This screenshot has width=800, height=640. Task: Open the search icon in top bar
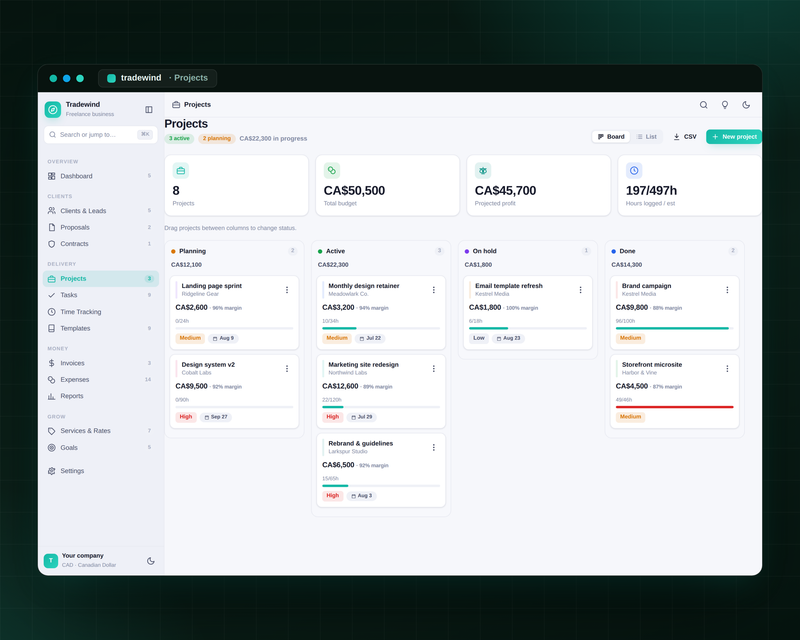tap(703, 105)
